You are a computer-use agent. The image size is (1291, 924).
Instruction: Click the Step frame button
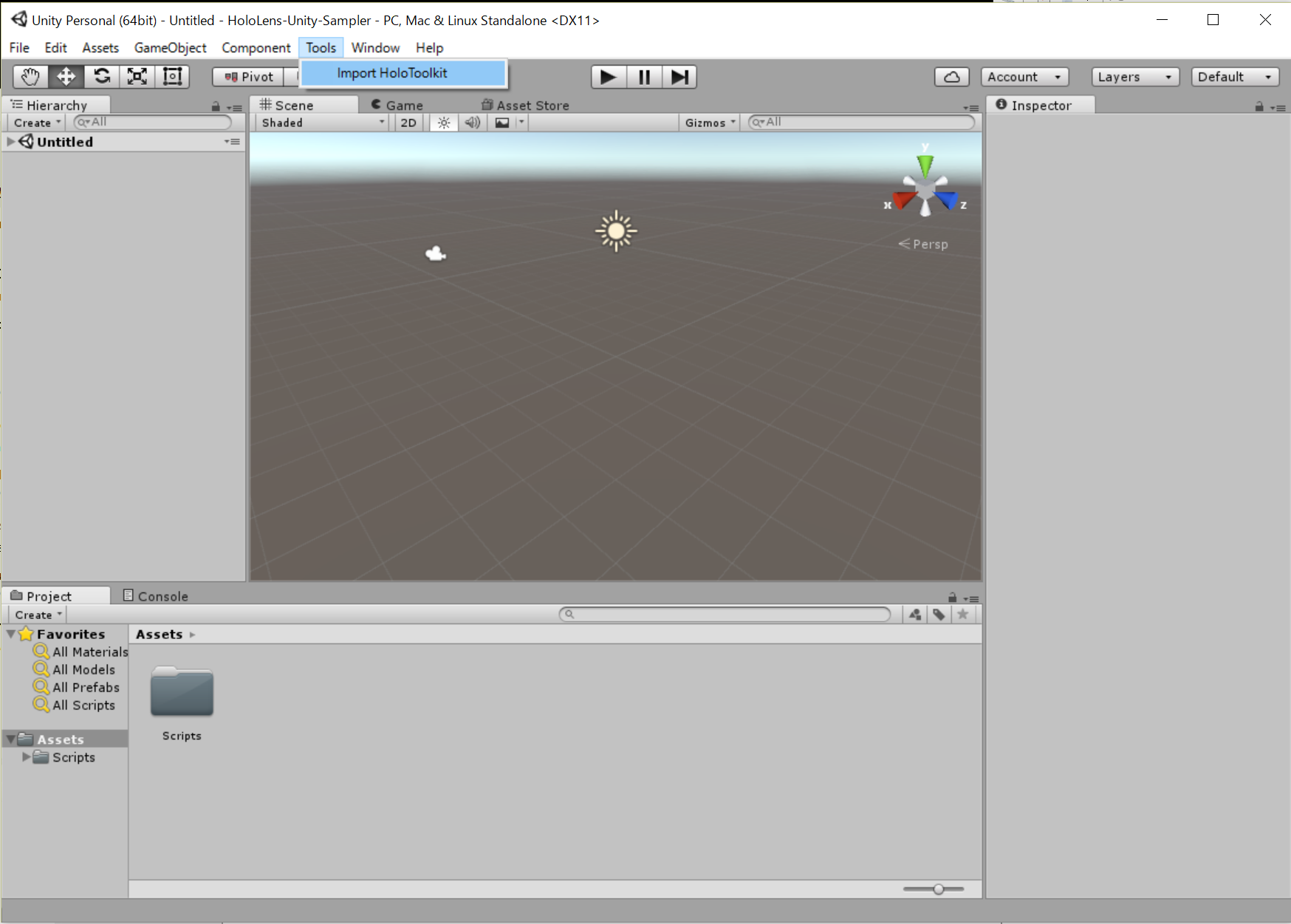tap(679, 77)
